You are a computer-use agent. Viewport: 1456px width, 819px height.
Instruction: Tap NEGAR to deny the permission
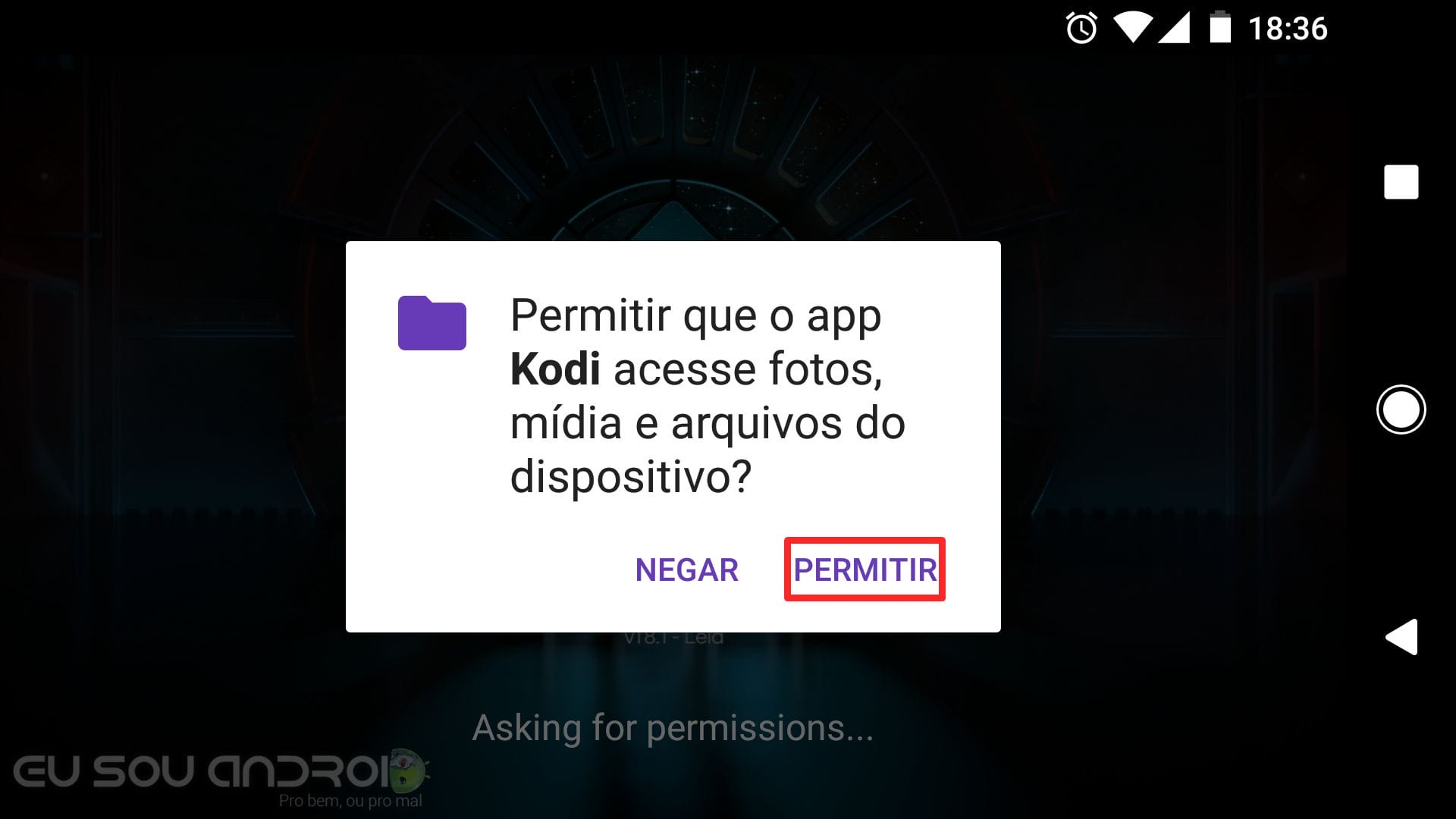tap(686, 570)
